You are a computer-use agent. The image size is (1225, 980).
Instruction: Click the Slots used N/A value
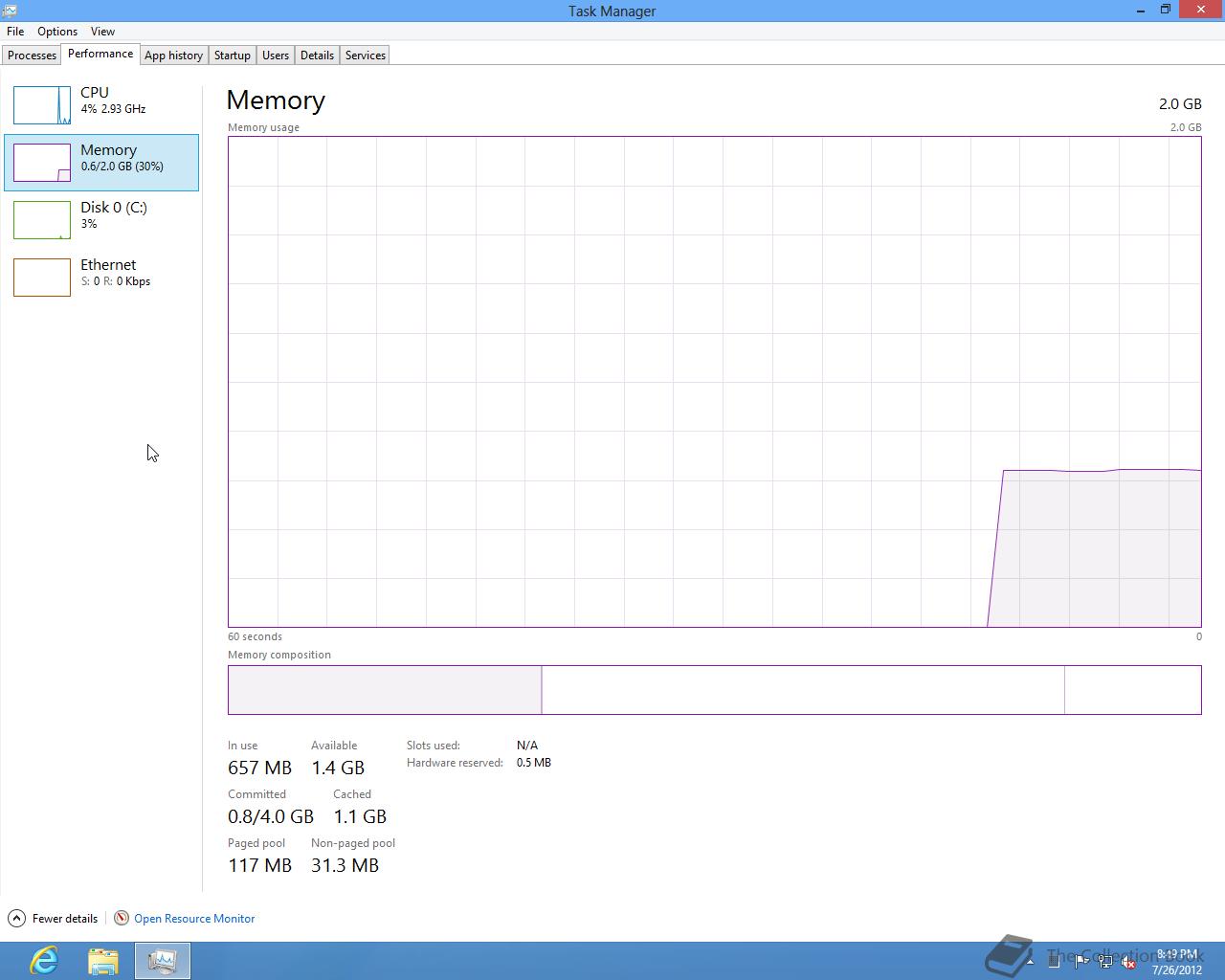click(x=526, y=745)
